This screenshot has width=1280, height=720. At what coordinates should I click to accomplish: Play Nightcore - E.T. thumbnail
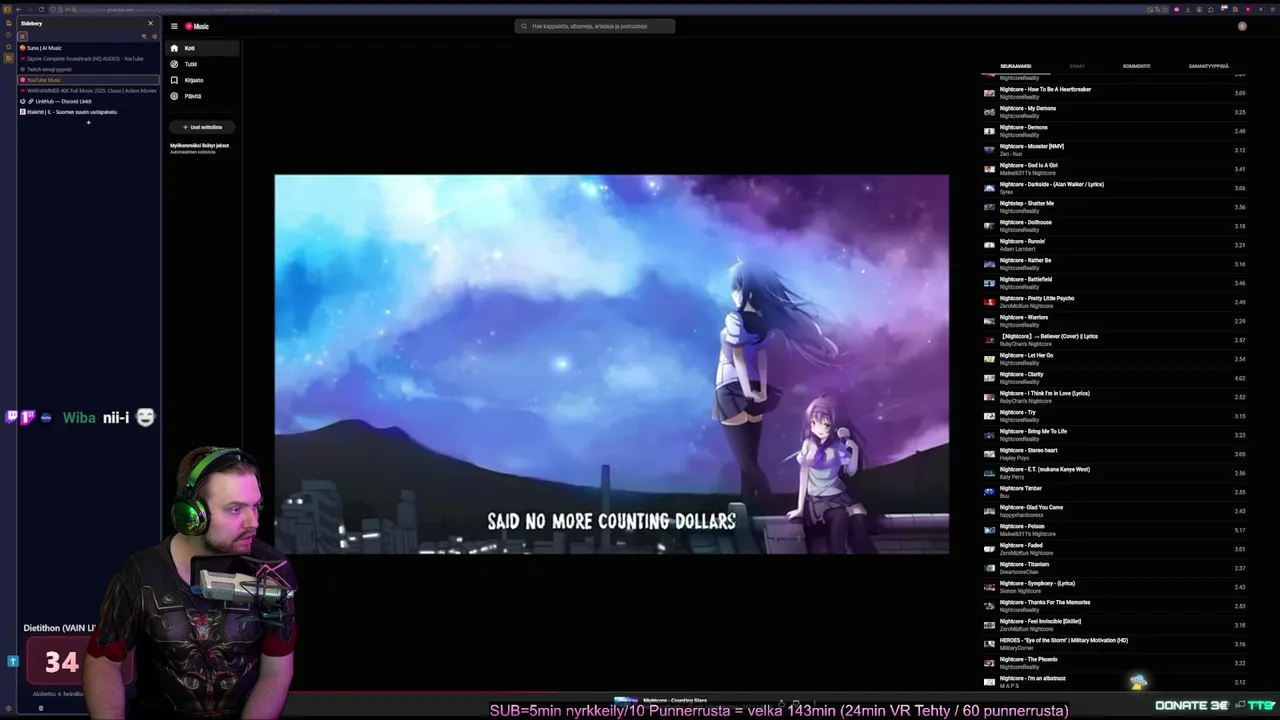(x=989, y=473)
